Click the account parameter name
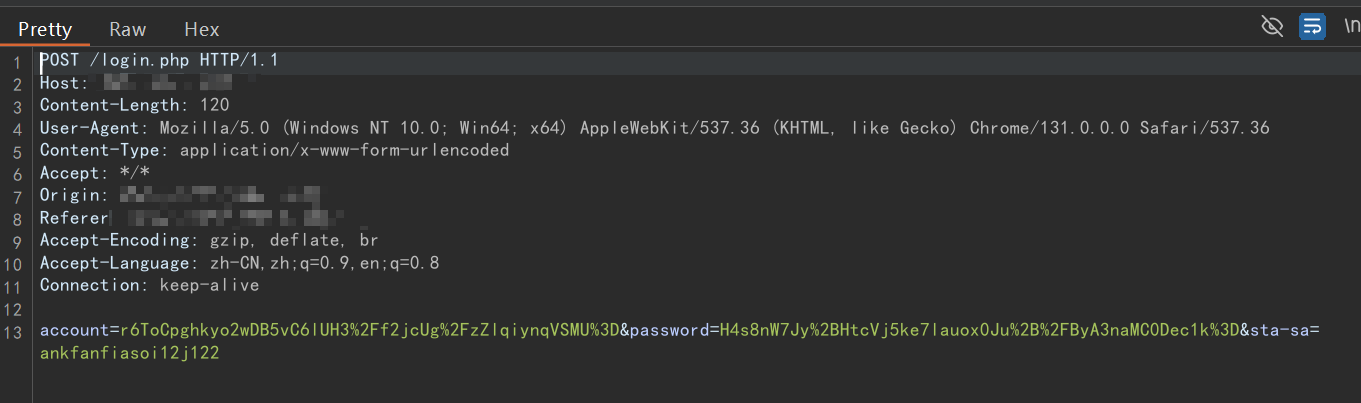 [x=74, y=330]
